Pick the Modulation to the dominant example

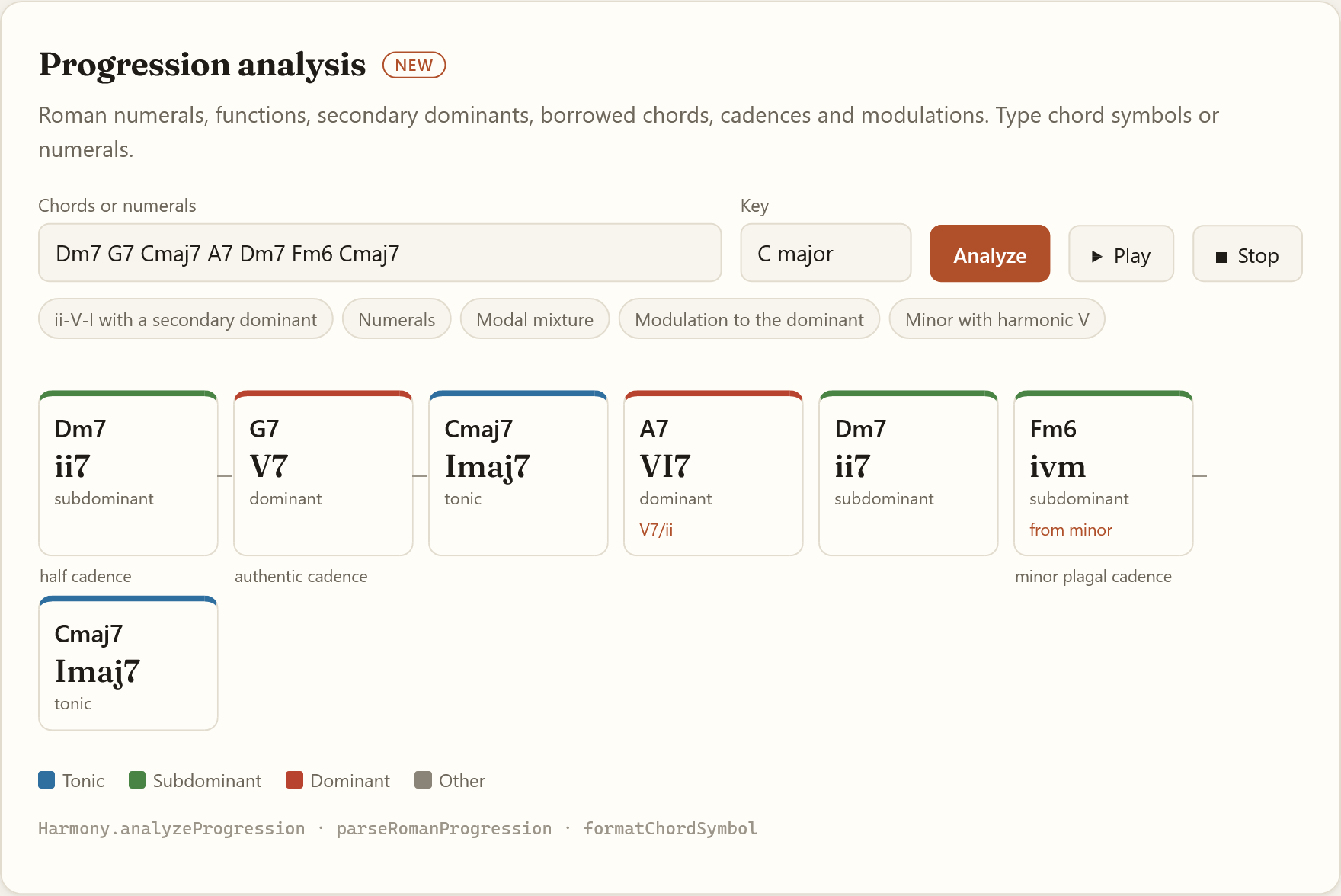750,318
